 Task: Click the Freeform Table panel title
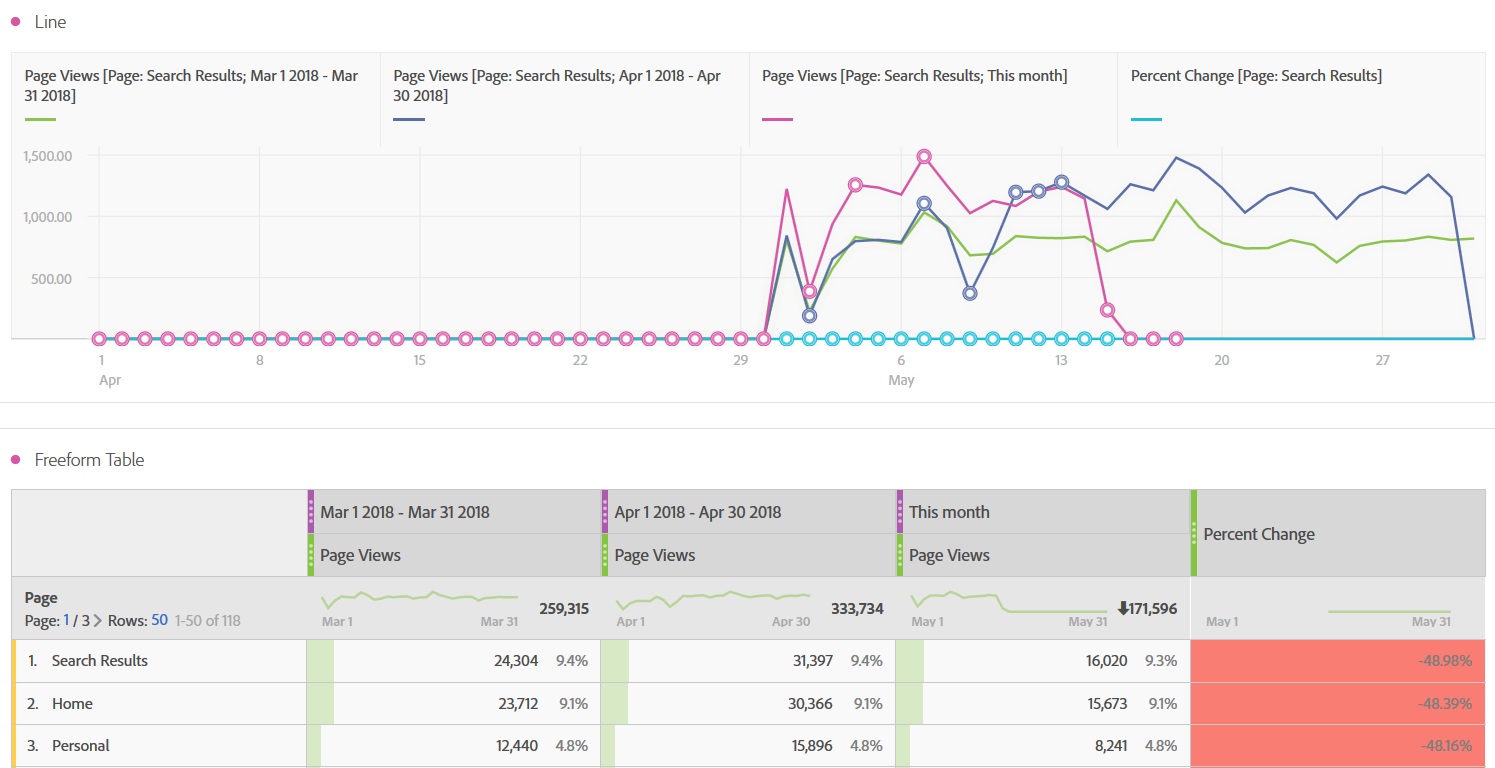click(89, 460)
